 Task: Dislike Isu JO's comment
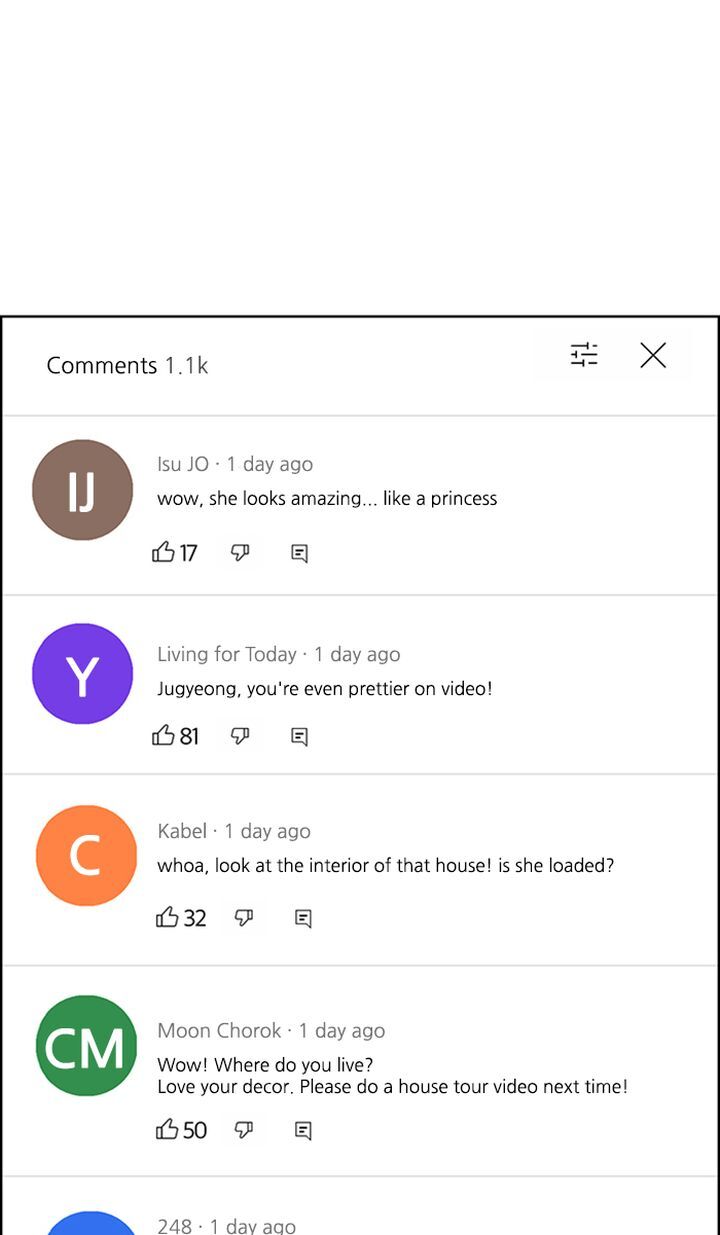pyautogui.click(x=240, y=552)
